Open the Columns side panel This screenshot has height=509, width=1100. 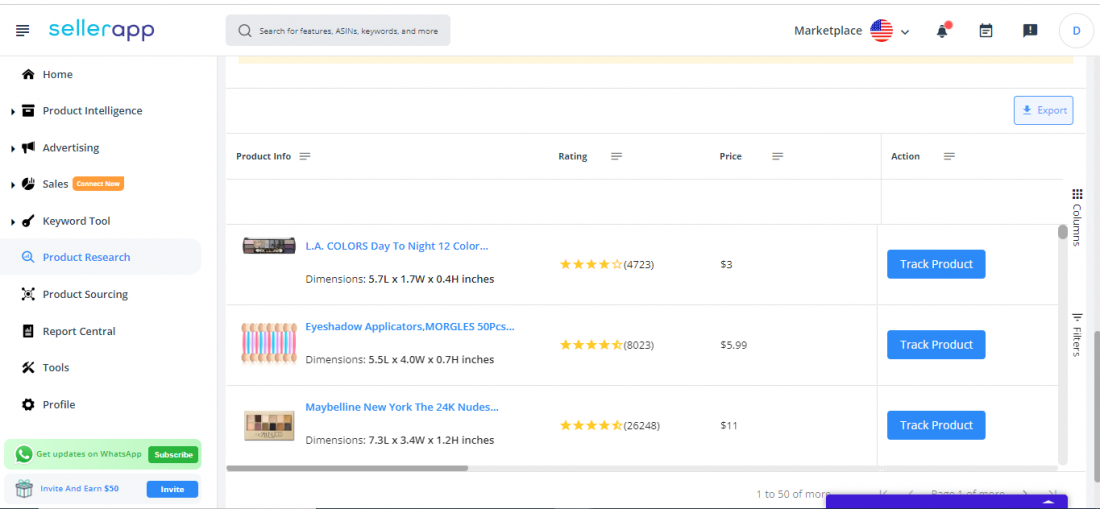click(1077, 217)
